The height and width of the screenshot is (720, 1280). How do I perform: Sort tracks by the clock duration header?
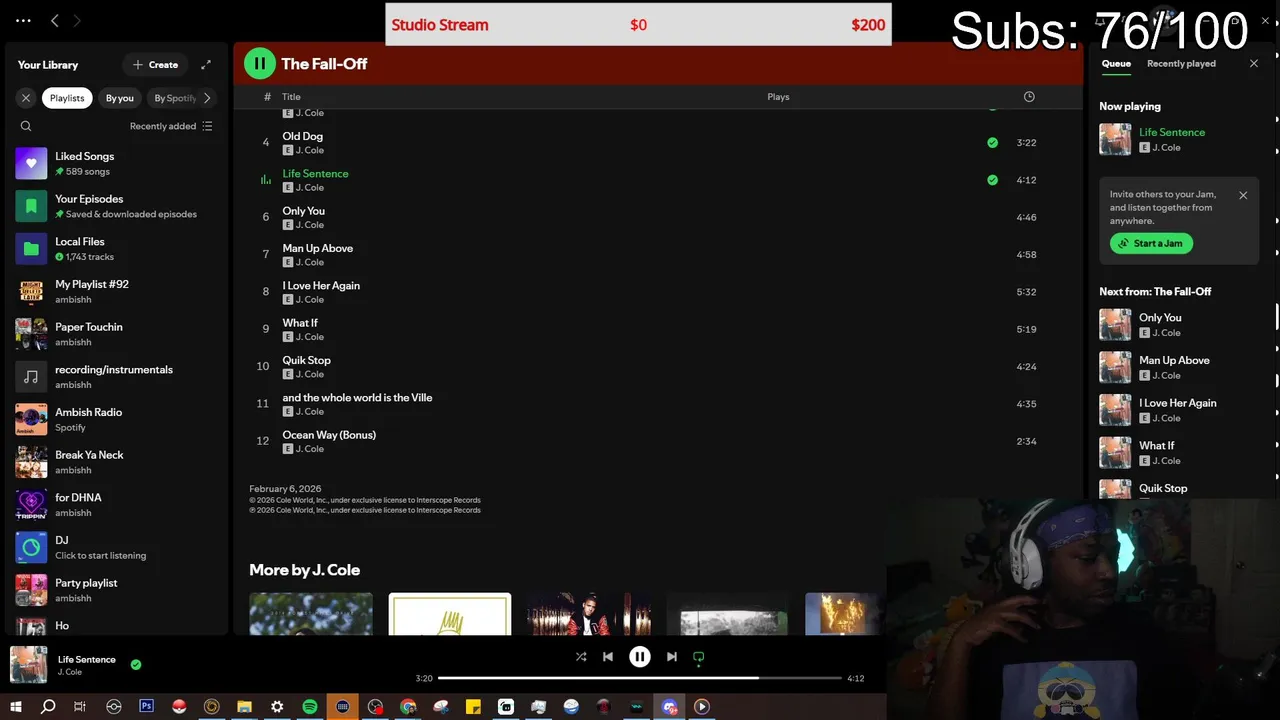[1029, 97]
